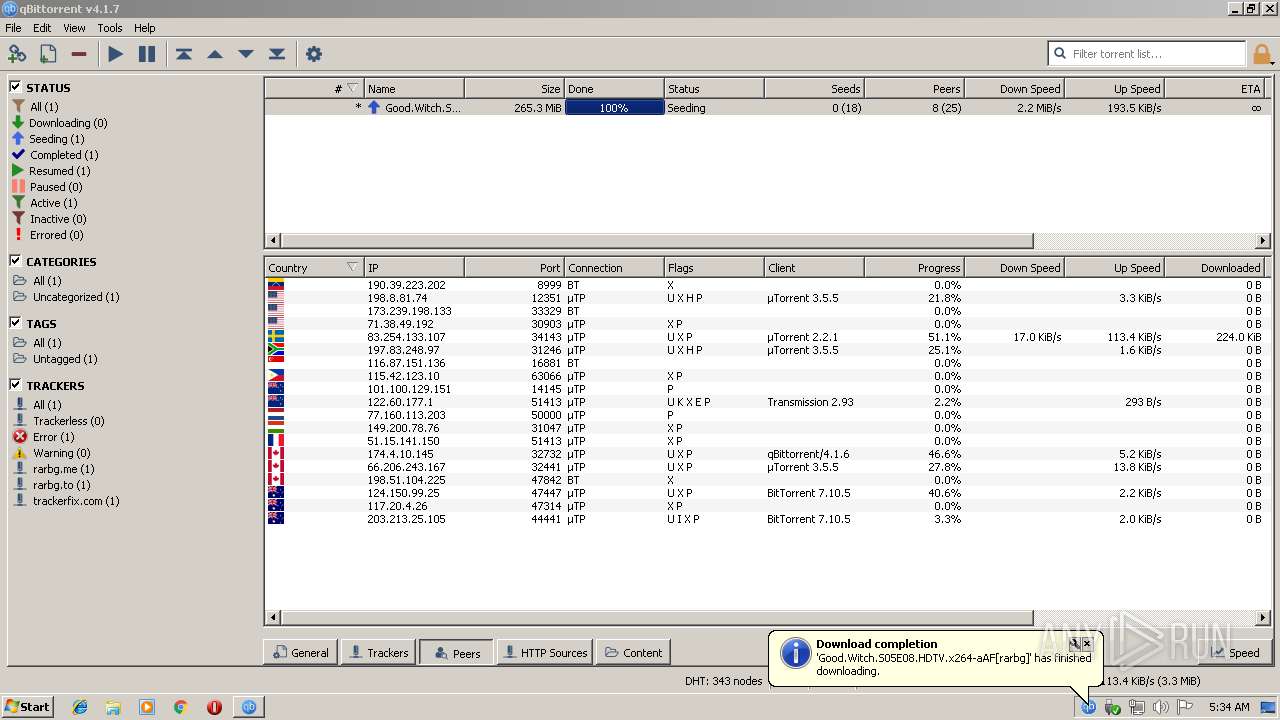Click Pause torrent toolbar icon

click(x=147, y=54)
